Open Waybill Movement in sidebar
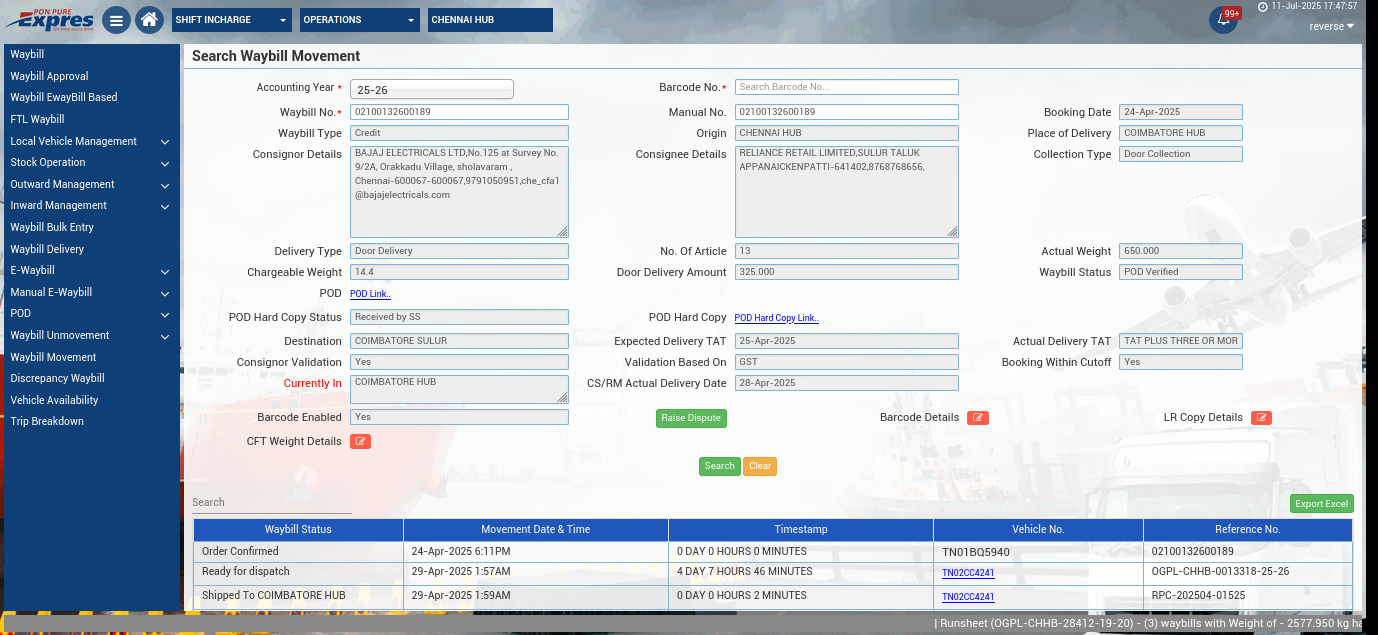 54,357
